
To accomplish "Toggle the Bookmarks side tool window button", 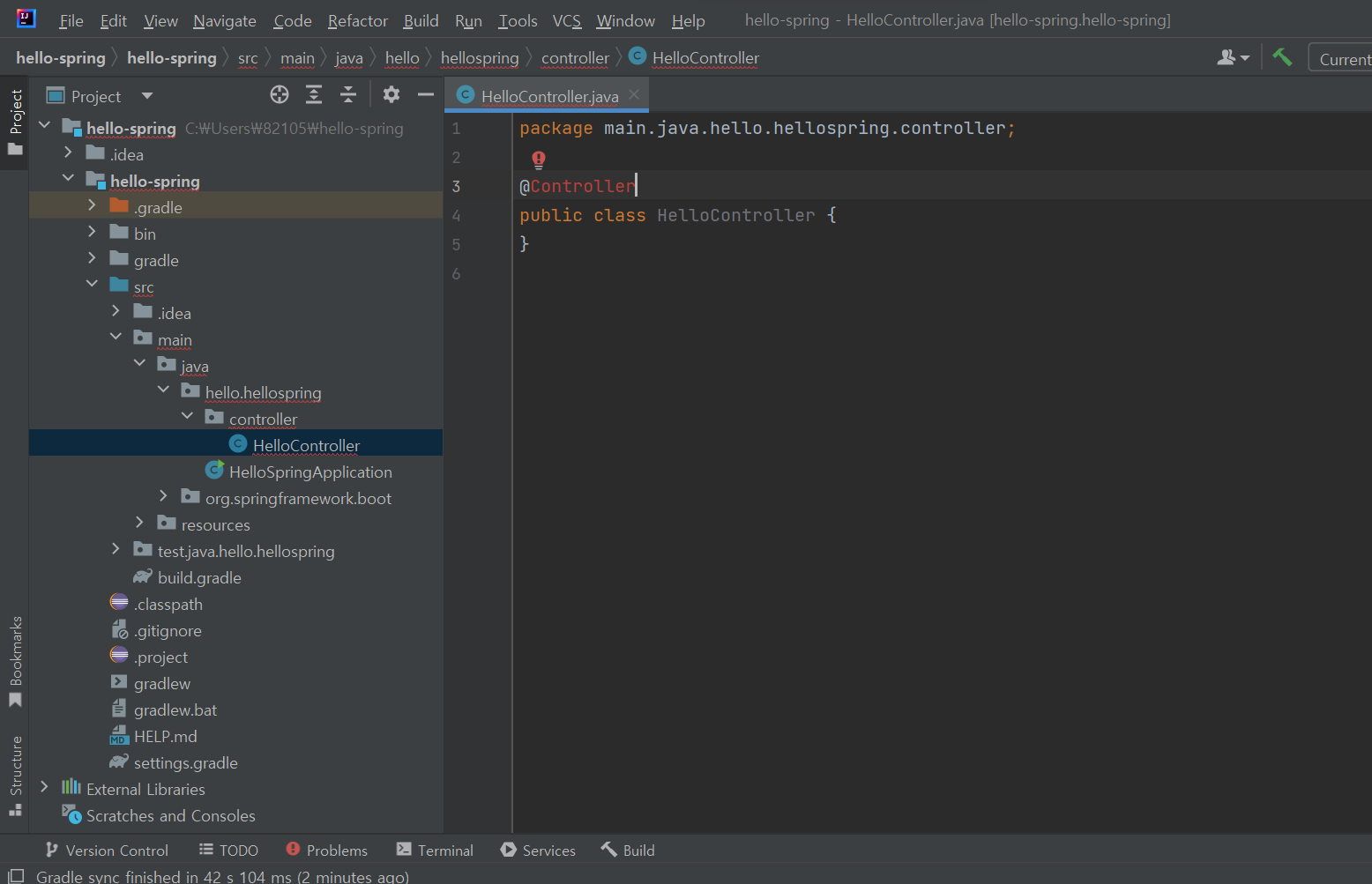I will [15, 662].
